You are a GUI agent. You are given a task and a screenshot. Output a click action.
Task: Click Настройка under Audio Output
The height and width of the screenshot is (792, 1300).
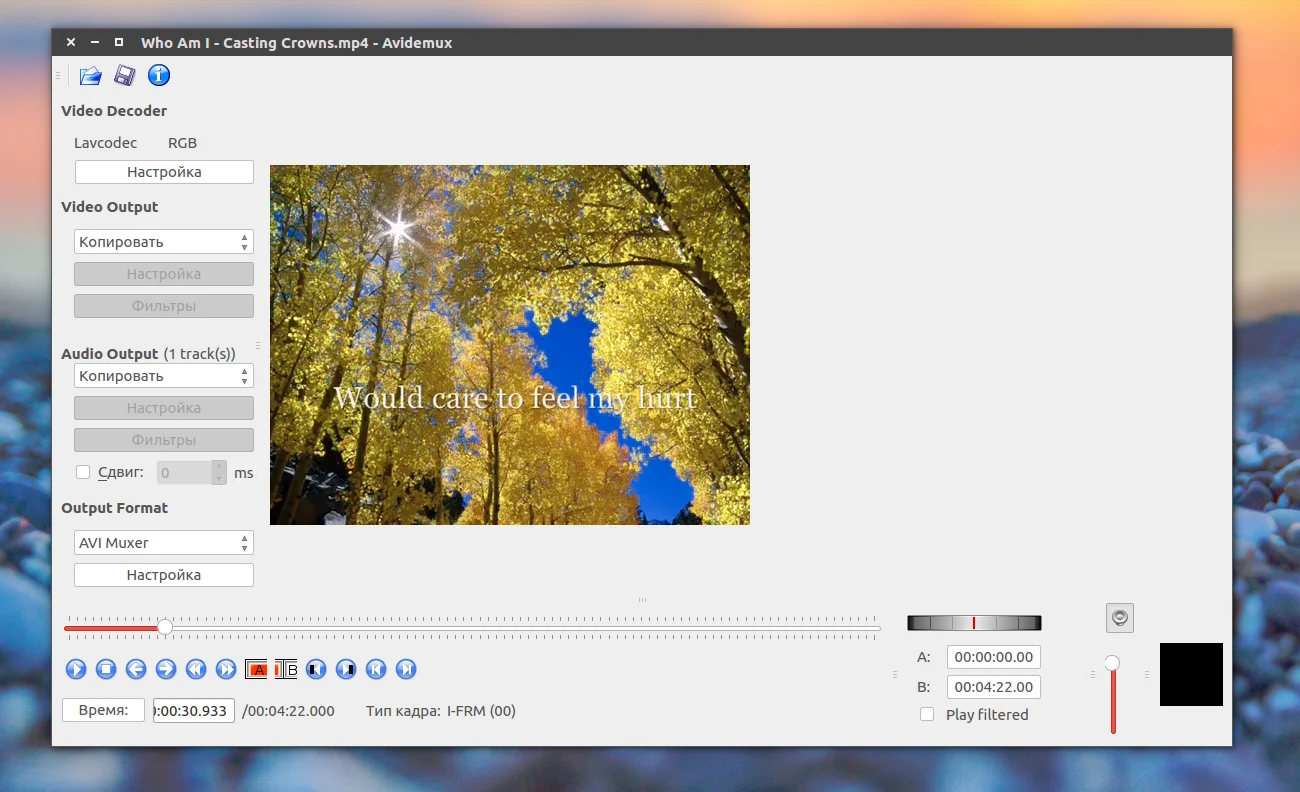tap(164, 408)
